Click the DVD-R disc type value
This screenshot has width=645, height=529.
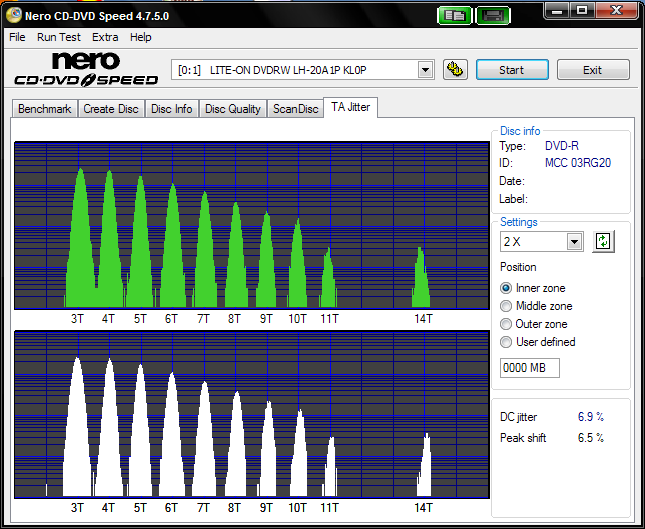pos(561,146)
